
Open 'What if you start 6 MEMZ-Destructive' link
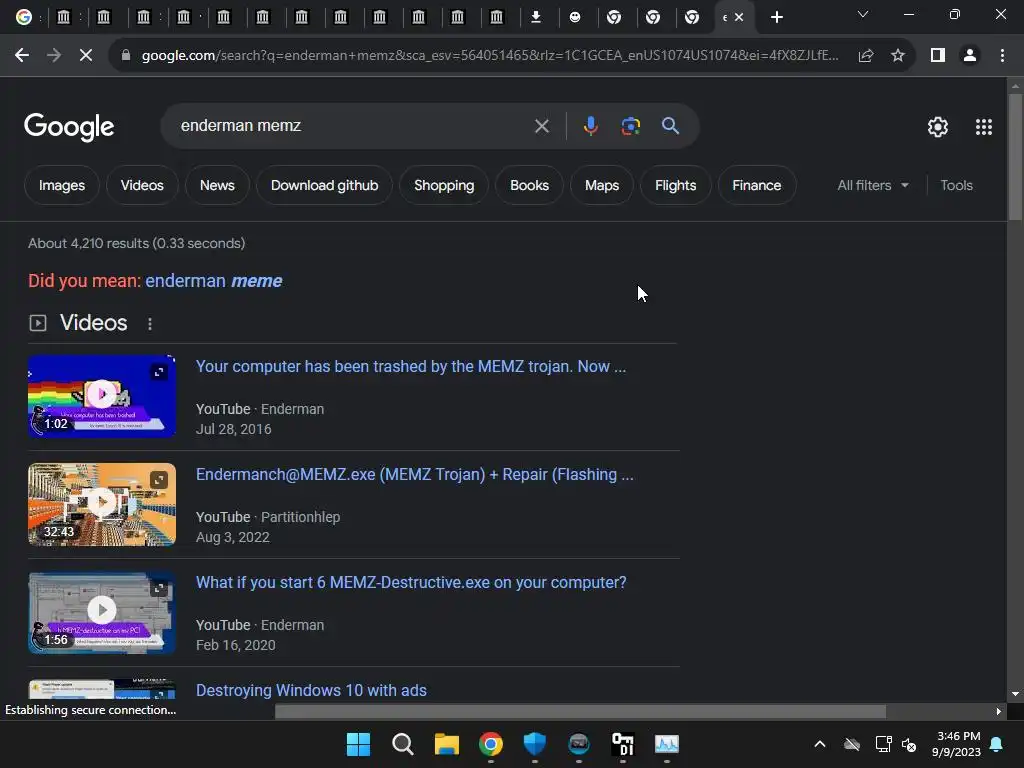[411, 583]
